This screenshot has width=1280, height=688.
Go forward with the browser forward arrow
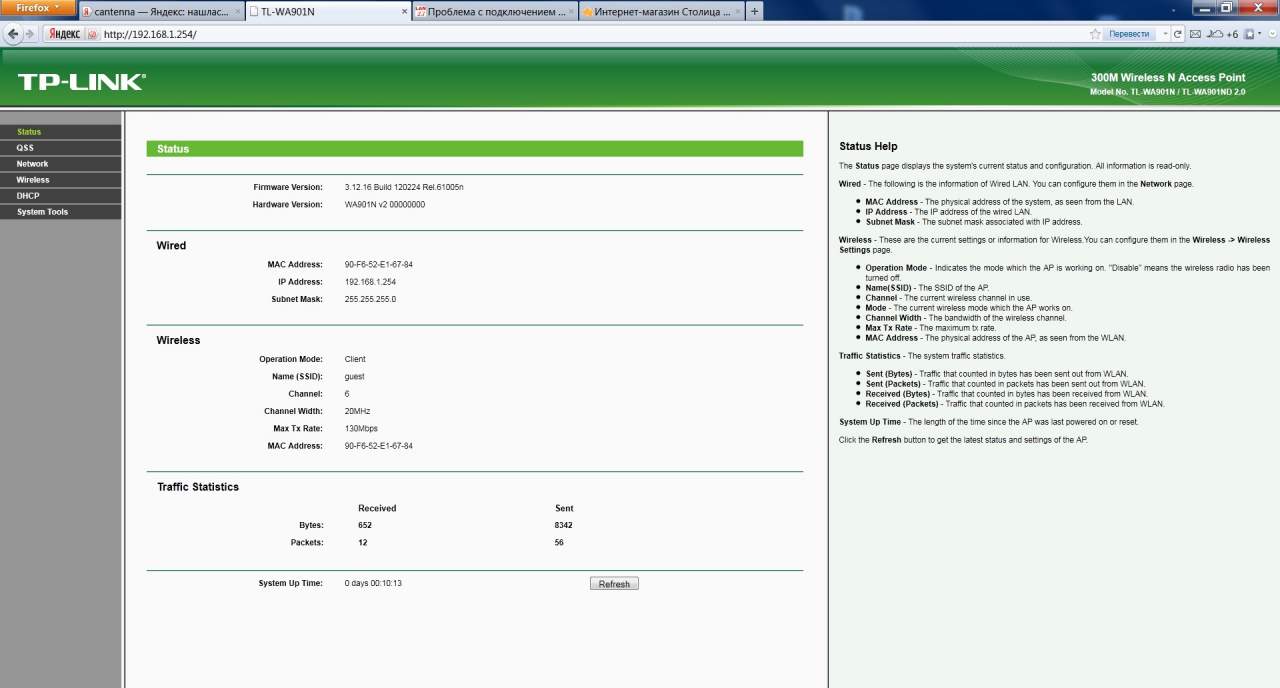[28, 33]
